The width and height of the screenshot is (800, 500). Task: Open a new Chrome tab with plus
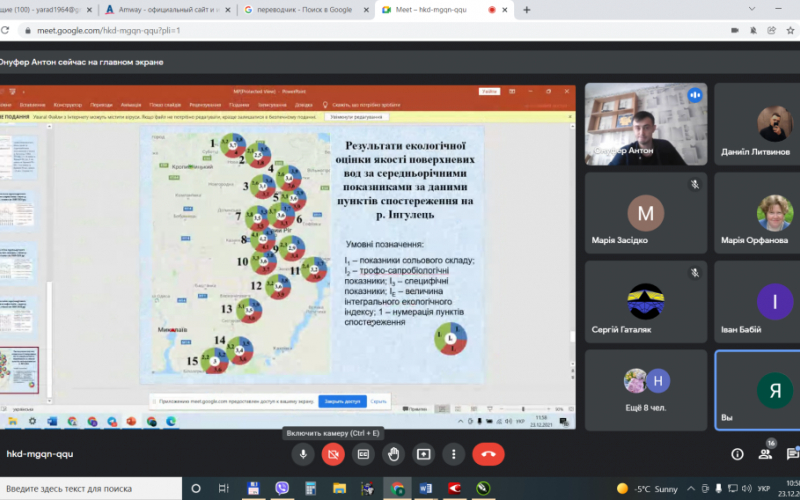coord(527,10)
